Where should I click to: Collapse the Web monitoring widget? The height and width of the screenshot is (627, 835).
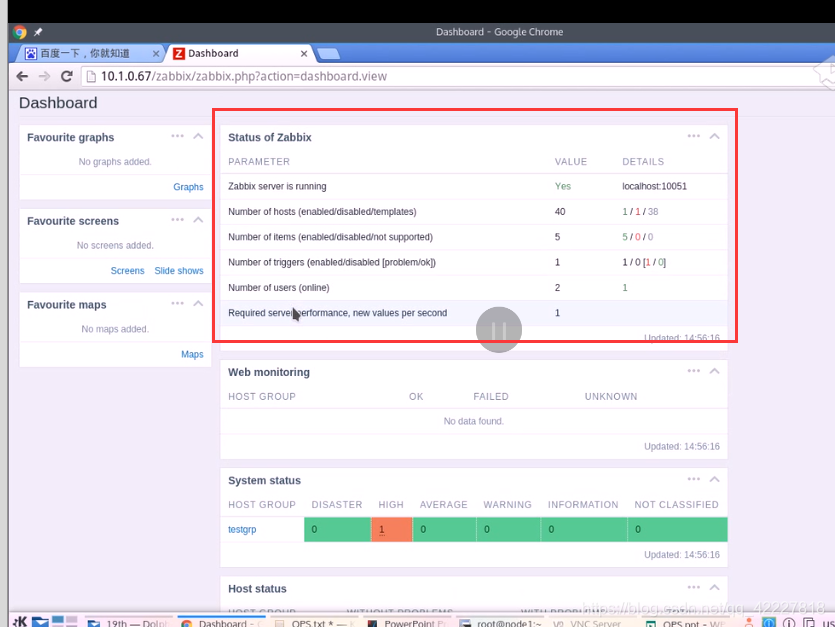click(x=715, y=371)
